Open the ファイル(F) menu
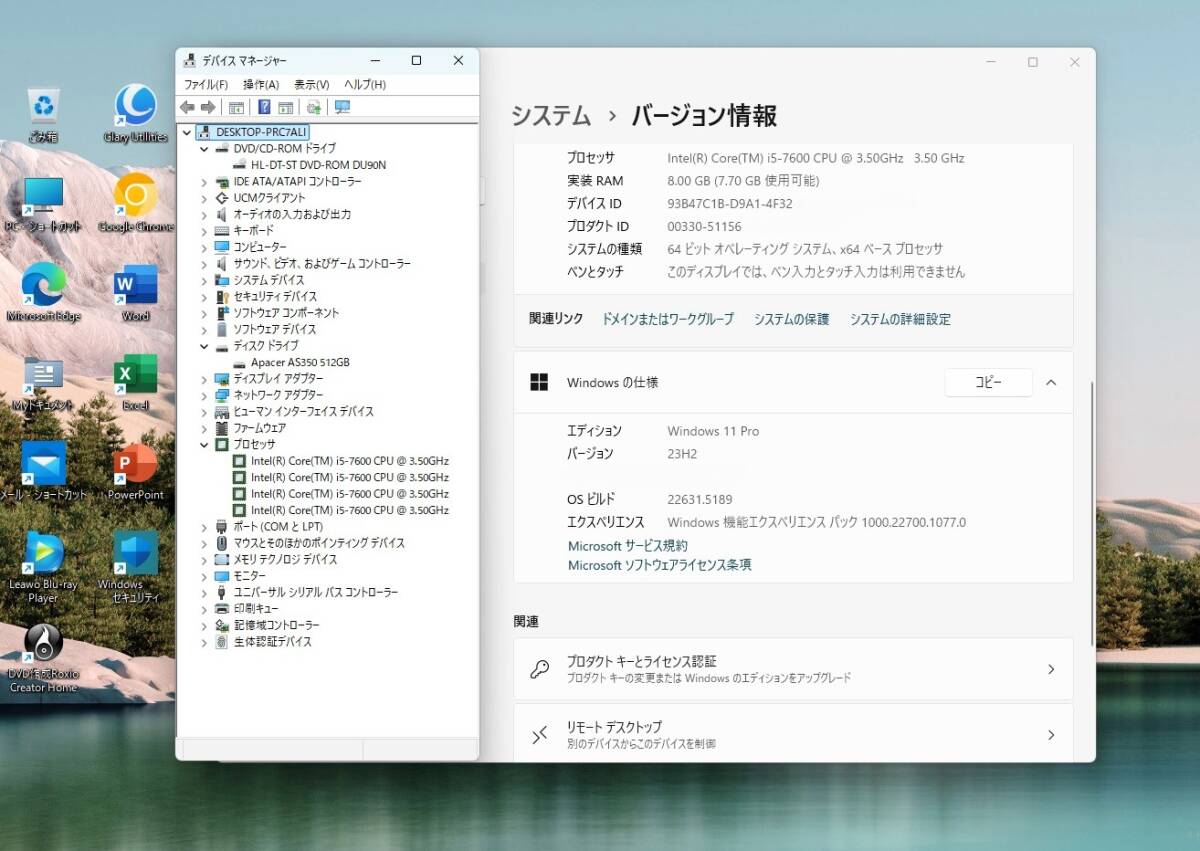Image resolution: width=1200 pixels, height=851 pixels. [206, 85]
